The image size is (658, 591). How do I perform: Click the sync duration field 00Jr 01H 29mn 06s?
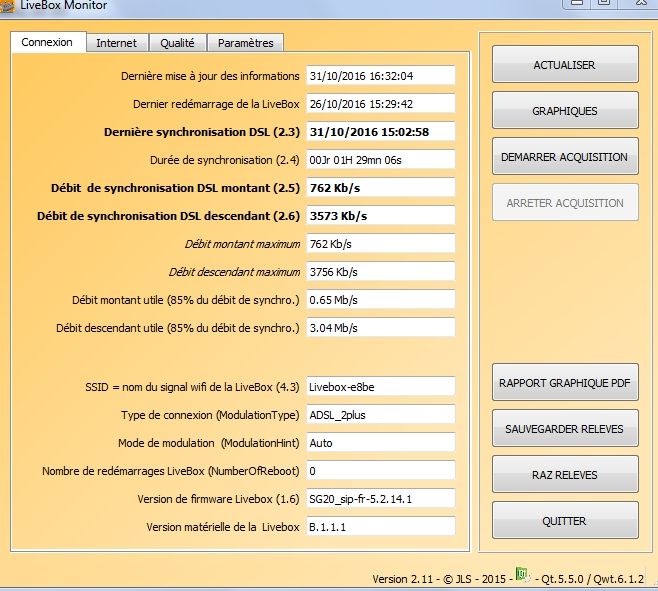coord(381,160)
